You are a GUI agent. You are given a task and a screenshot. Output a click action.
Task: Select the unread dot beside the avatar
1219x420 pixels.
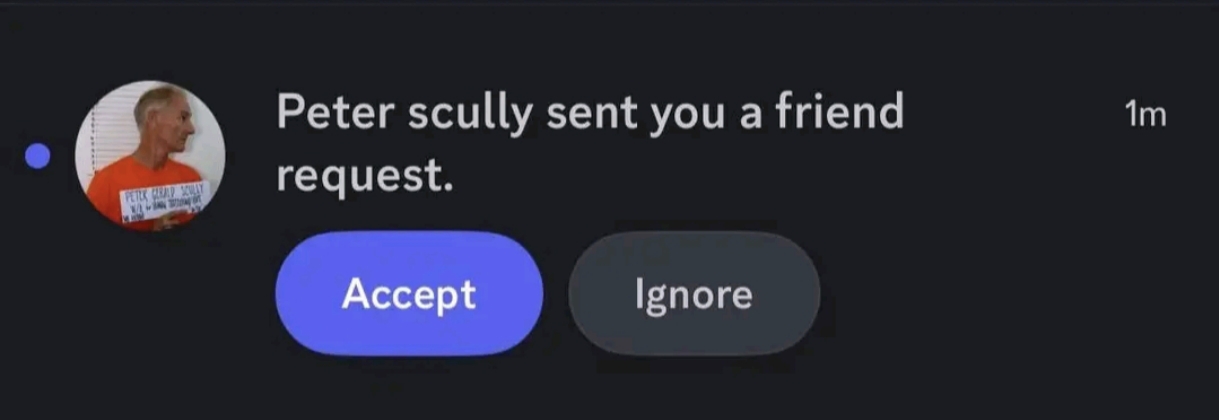(38, 157)
